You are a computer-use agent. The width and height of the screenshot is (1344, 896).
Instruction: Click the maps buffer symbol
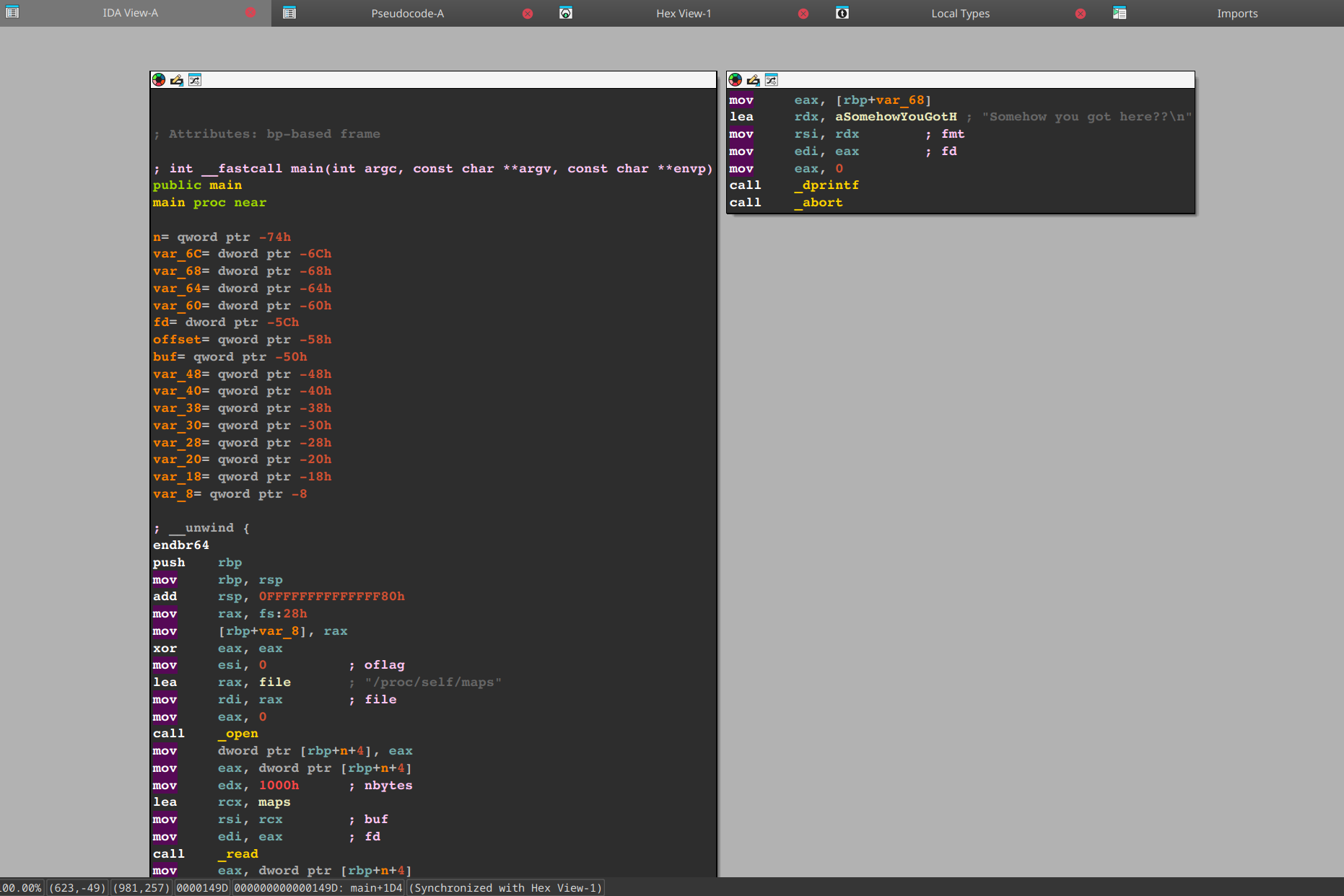click(274, 802)
